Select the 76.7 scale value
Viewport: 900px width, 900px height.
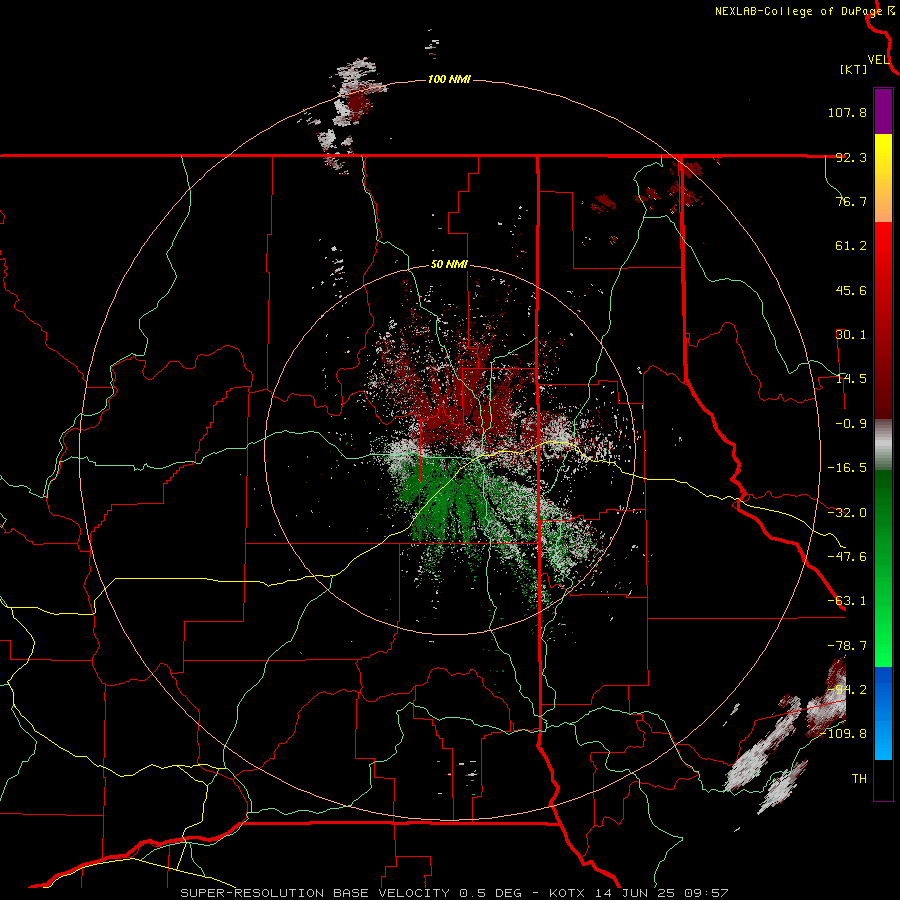coord(851,201)
